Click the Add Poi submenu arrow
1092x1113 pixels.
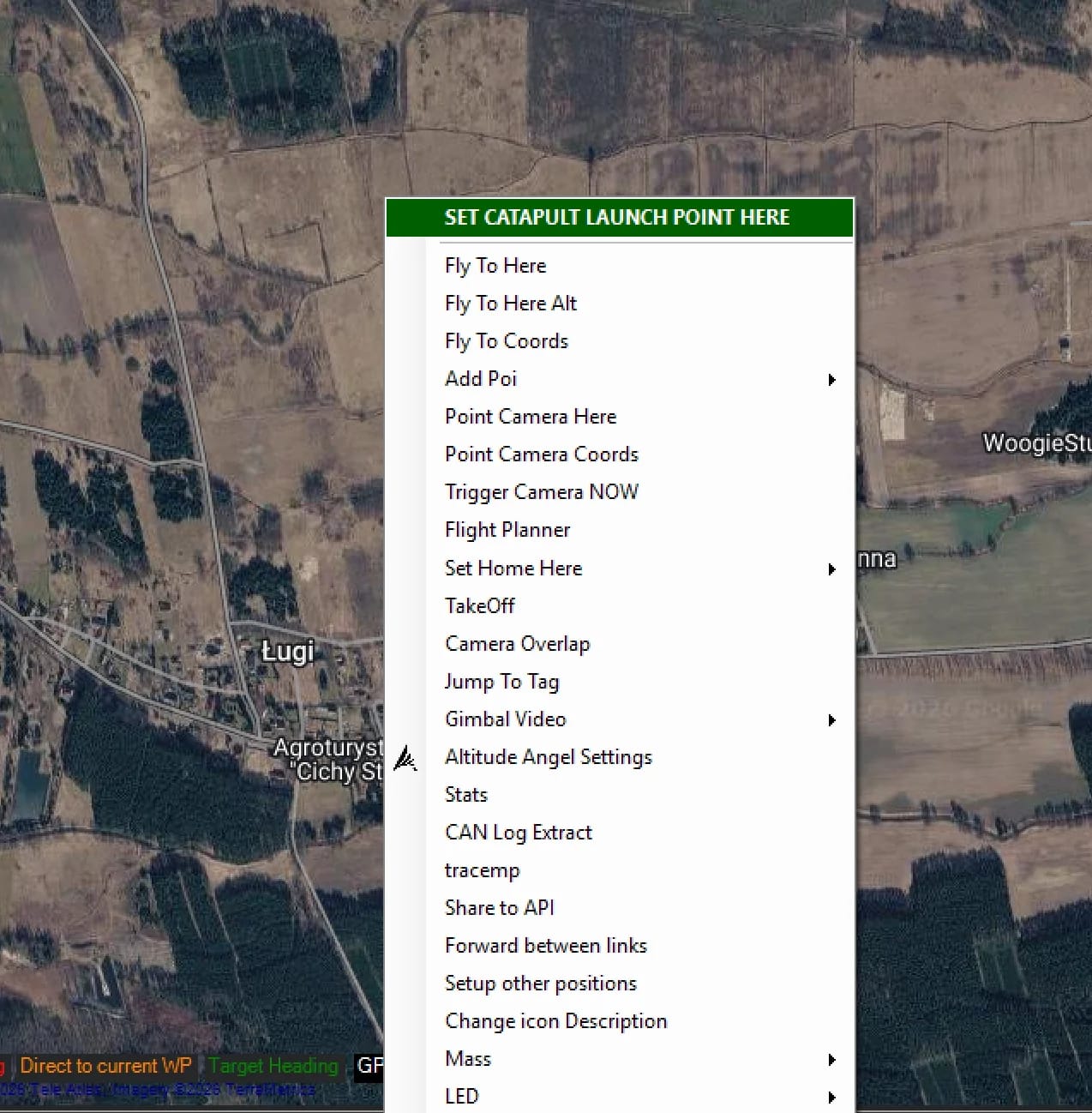pos(831,380)
